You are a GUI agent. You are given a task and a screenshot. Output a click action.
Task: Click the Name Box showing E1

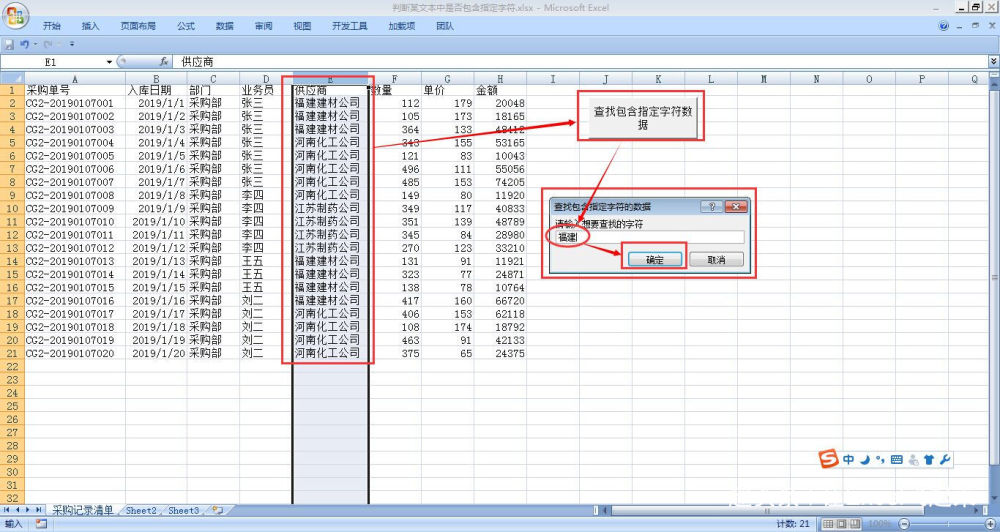53,62
